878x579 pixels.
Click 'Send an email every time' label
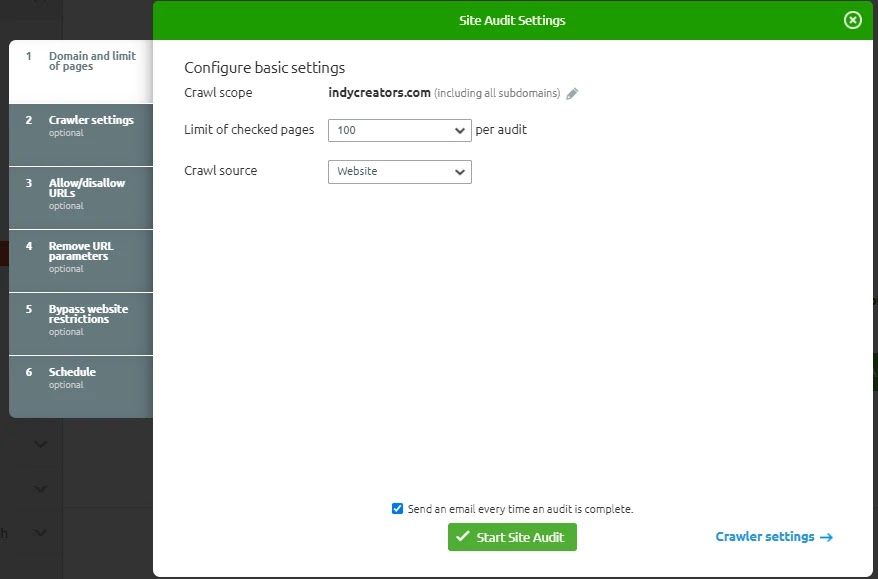click(x=520, y=509)
